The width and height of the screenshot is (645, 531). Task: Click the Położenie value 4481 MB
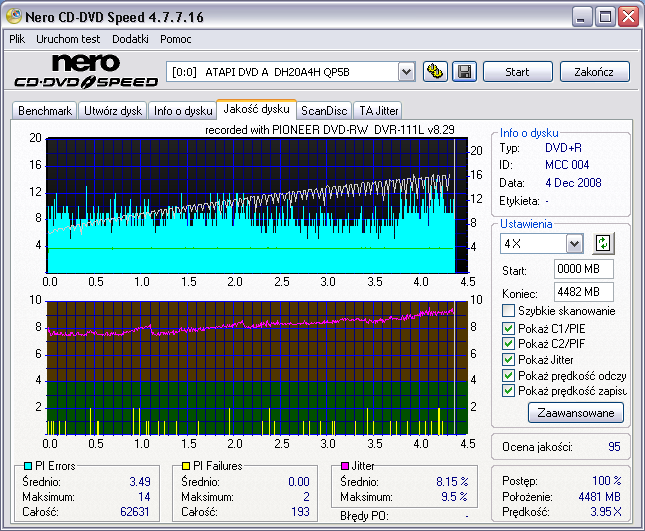(x=599, y=497)
